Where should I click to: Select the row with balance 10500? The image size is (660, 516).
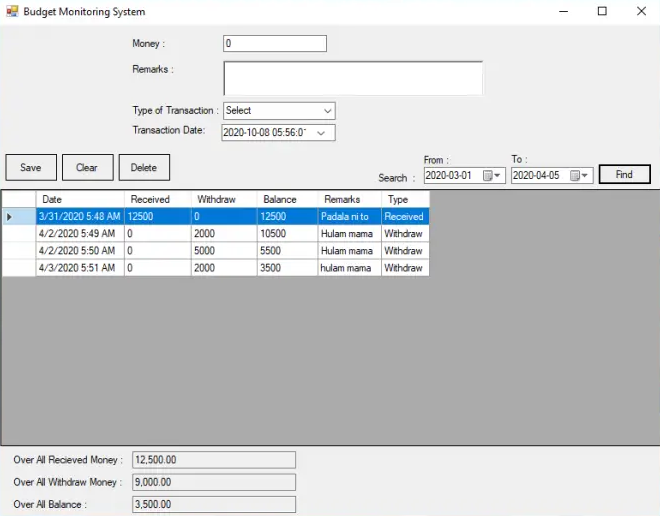coord(287,234)
